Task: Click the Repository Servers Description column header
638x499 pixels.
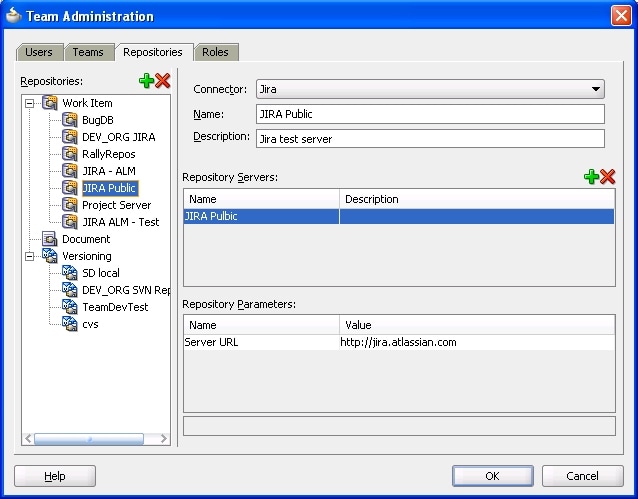Action: click(x=477, y=199)
